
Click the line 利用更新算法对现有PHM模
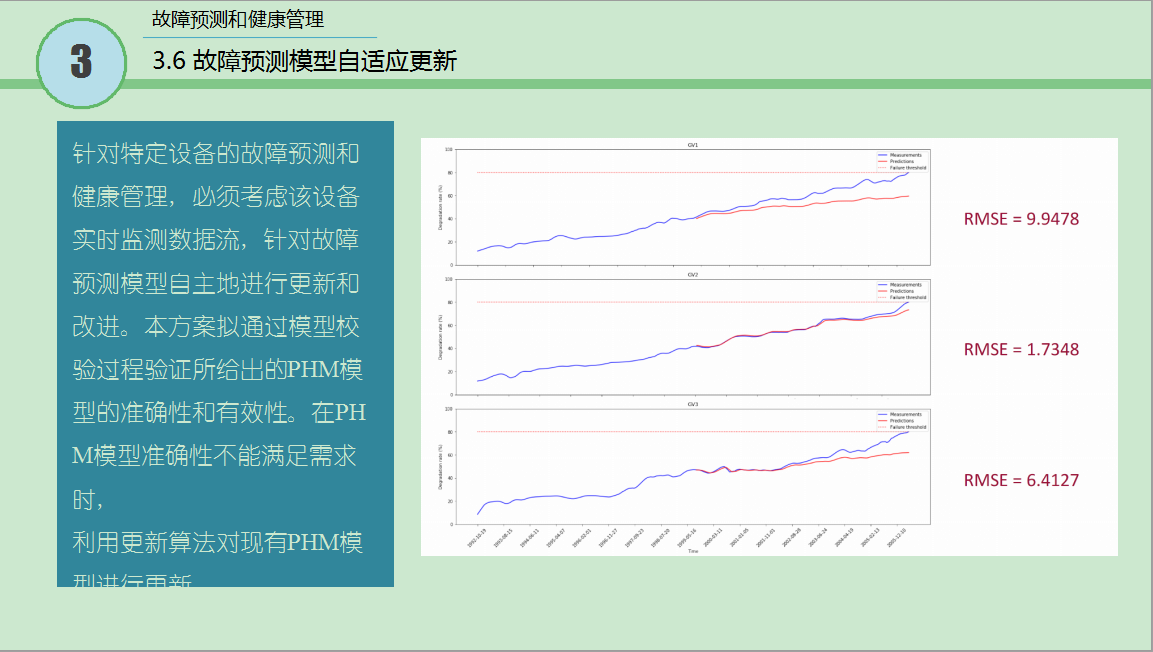(x=218, y=542)
